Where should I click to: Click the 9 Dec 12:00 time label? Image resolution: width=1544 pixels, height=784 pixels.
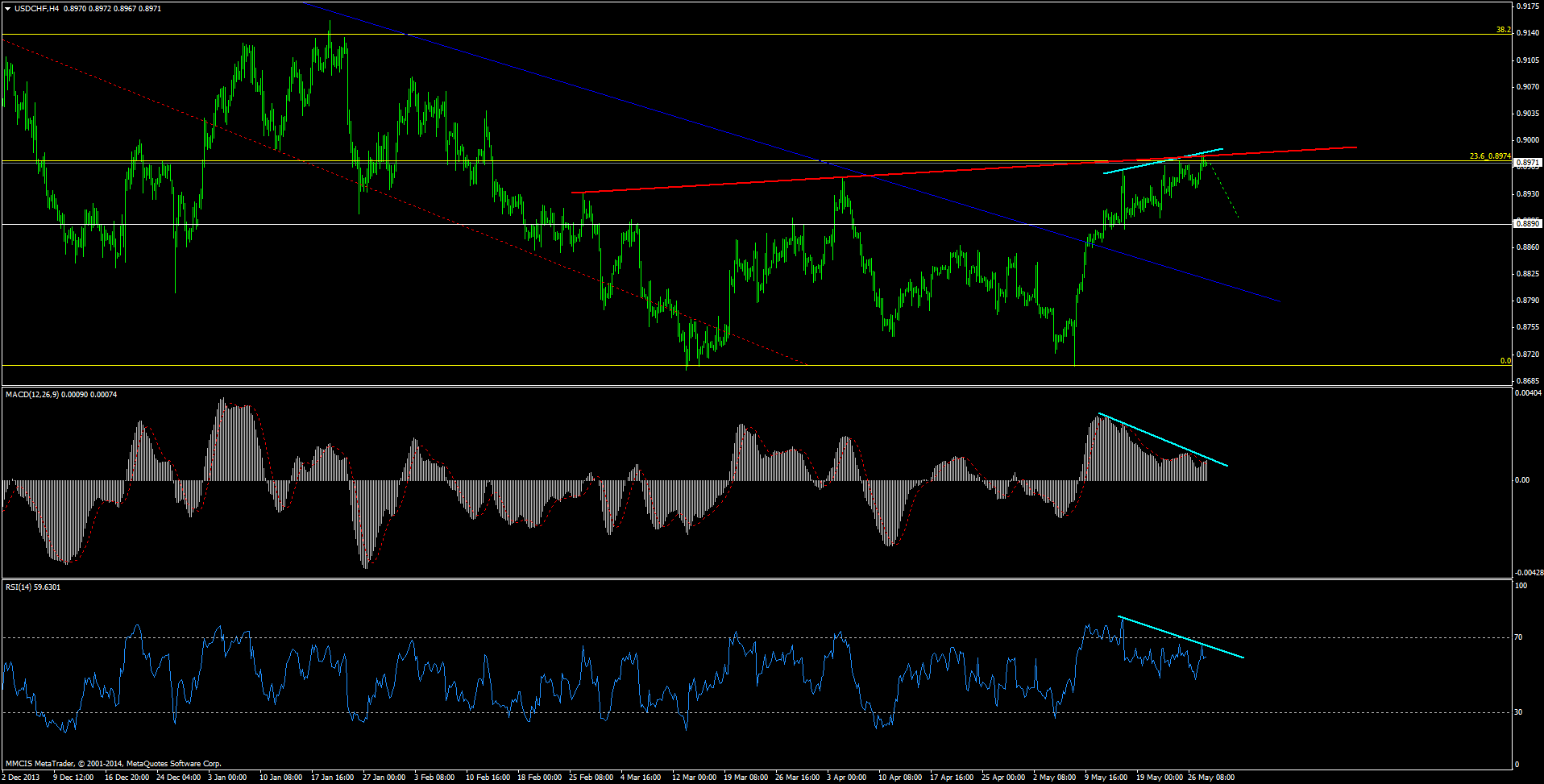73,778
